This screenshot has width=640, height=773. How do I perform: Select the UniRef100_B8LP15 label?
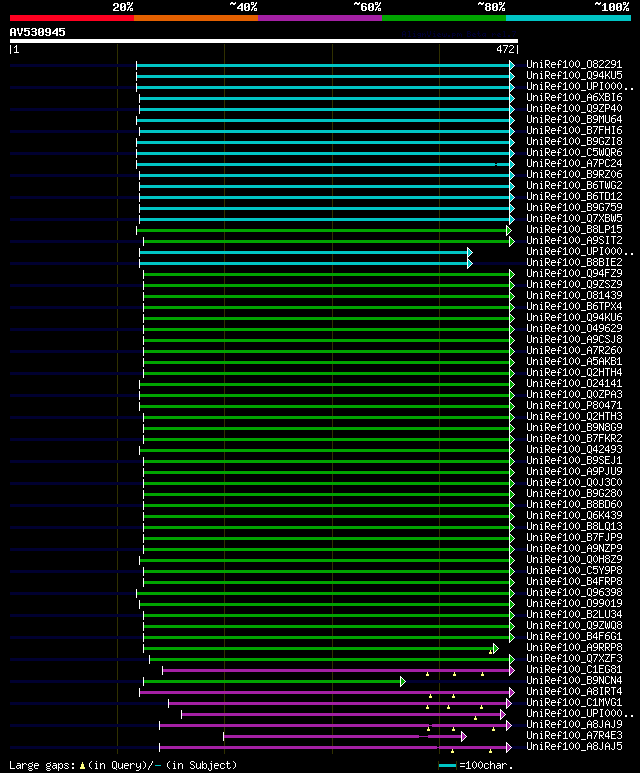(574, 229)
